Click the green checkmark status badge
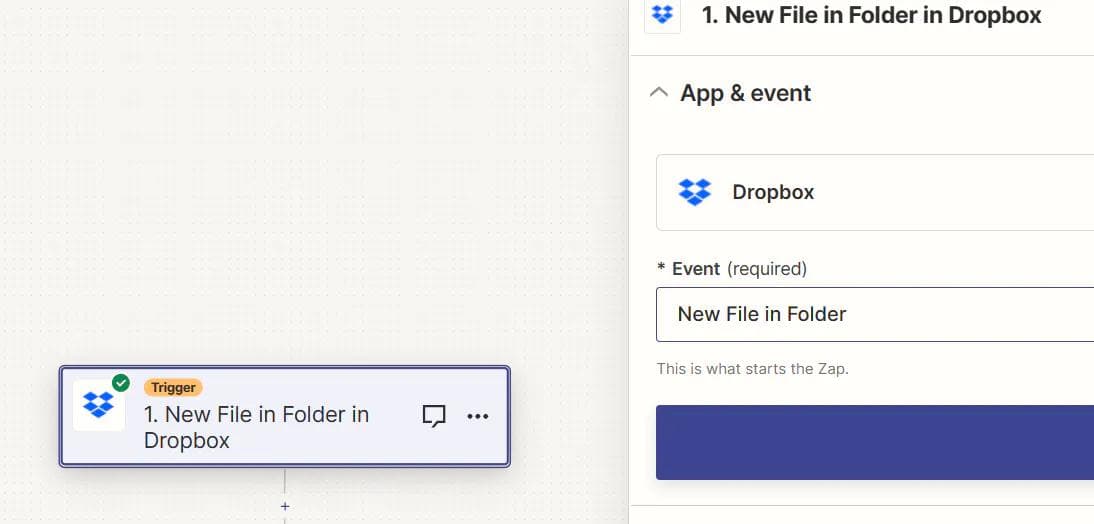 click(121, 383)
